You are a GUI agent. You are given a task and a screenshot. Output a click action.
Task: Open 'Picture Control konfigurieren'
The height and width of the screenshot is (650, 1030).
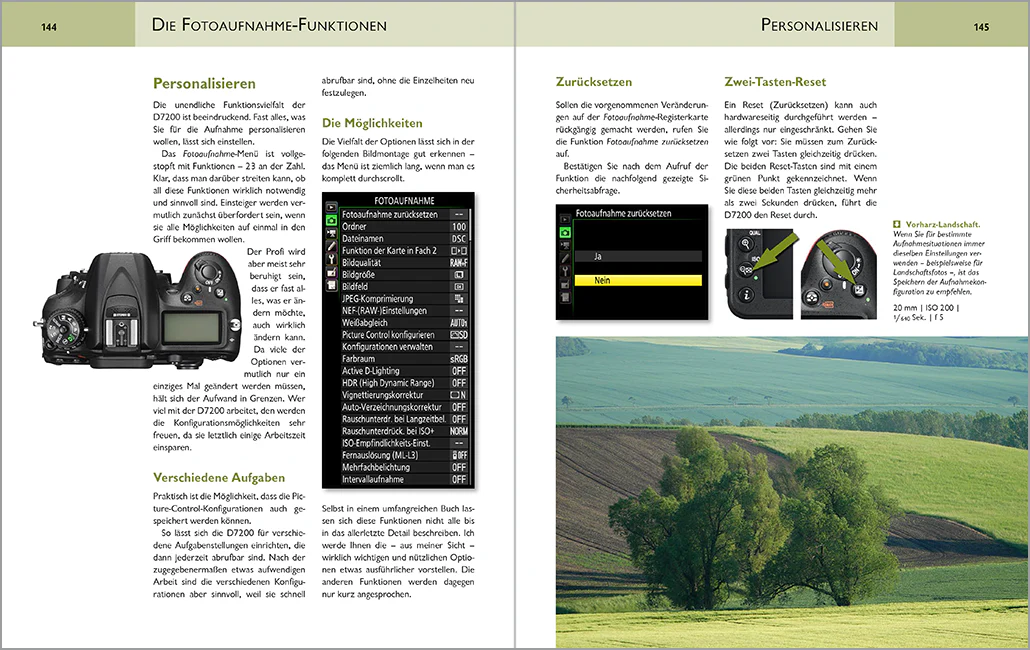click(404, 335)
